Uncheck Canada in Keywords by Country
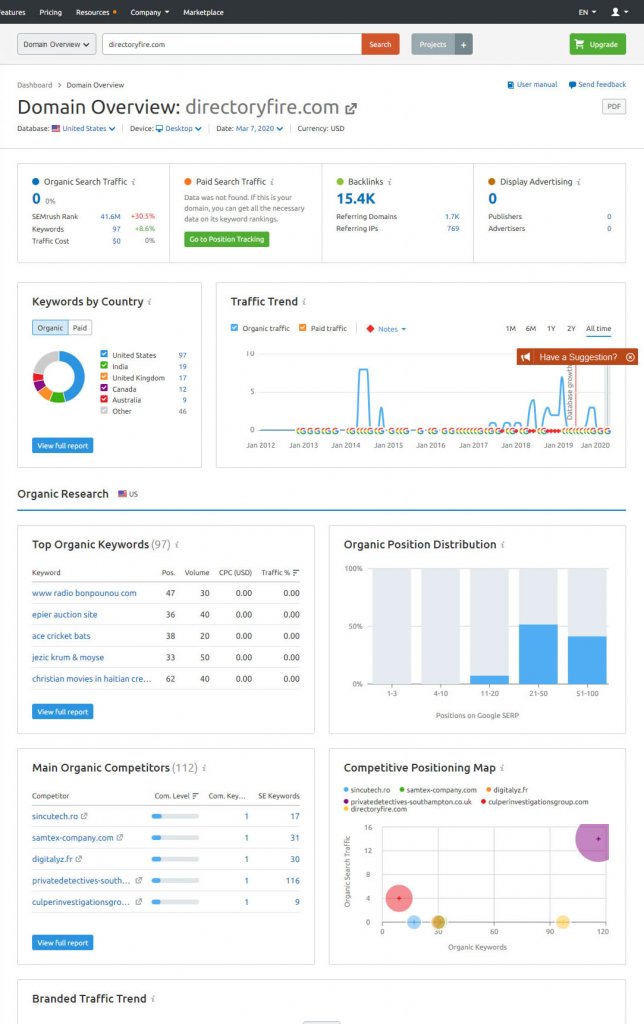Viewport: 644px width, 1024px height. click(104, 388)
